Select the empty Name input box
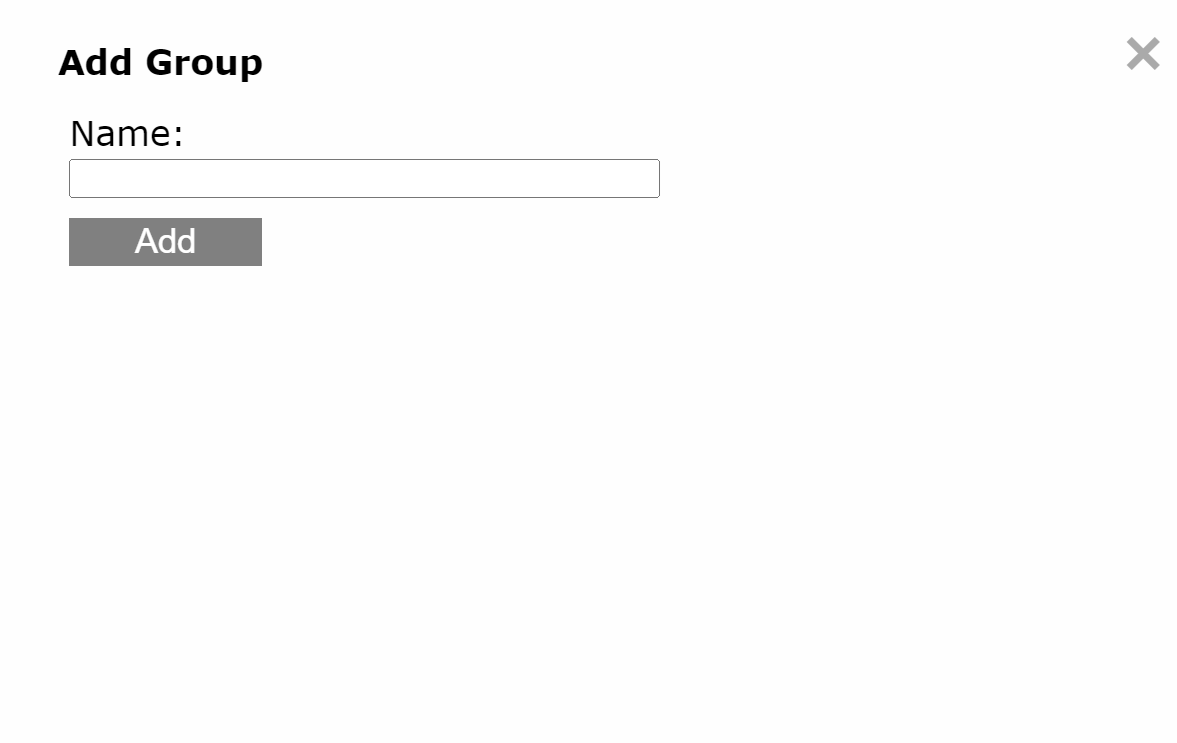This screenshot has width=1177, height=743. coord(364,179)
